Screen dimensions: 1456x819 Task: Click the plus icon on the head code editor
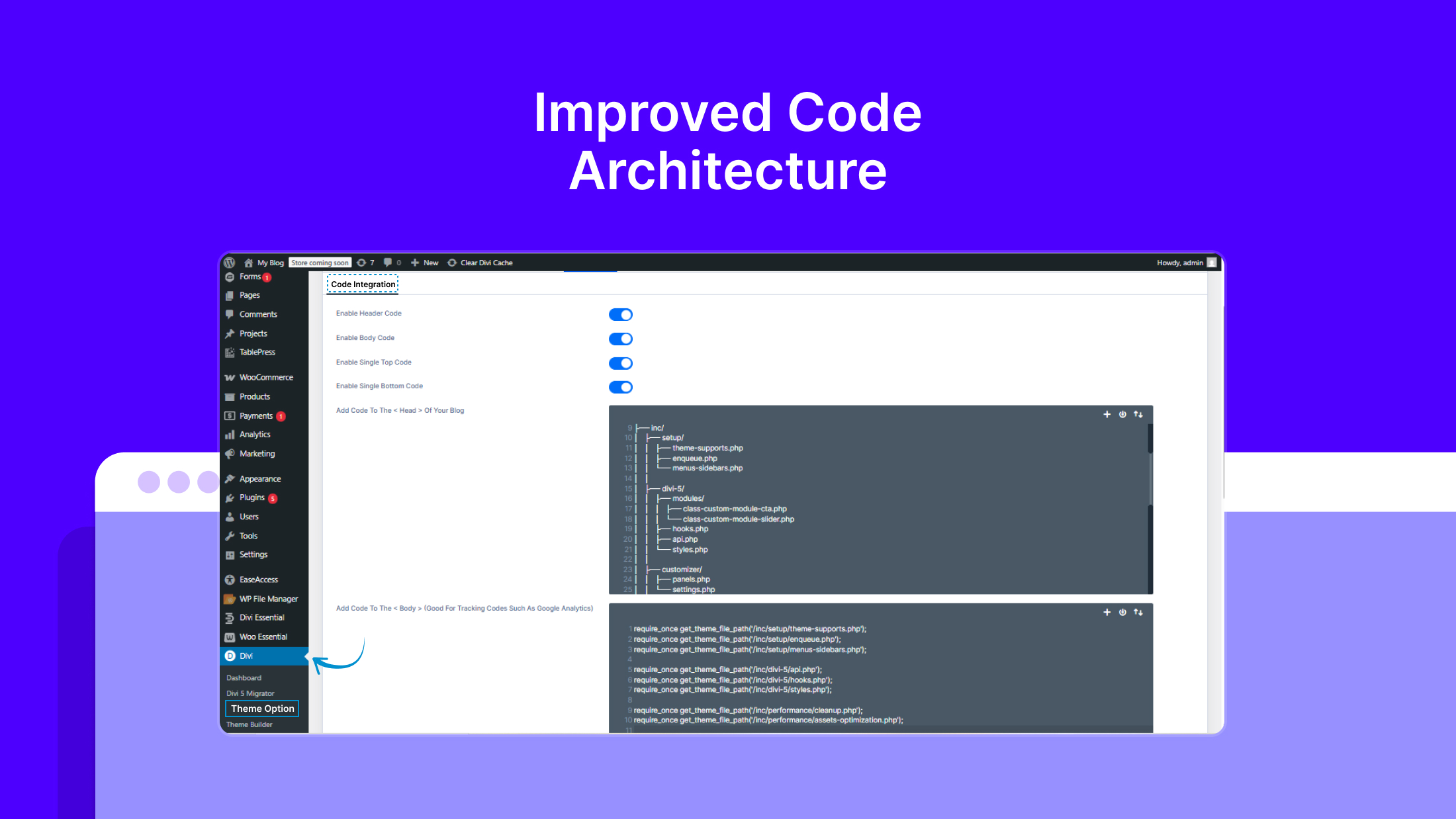click(x=1107, y=415)
